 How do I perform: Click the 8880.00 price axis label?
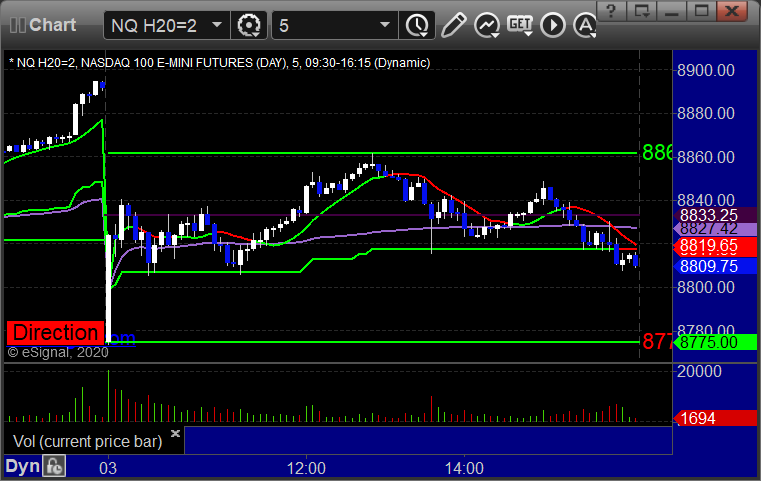pos(706,114)
